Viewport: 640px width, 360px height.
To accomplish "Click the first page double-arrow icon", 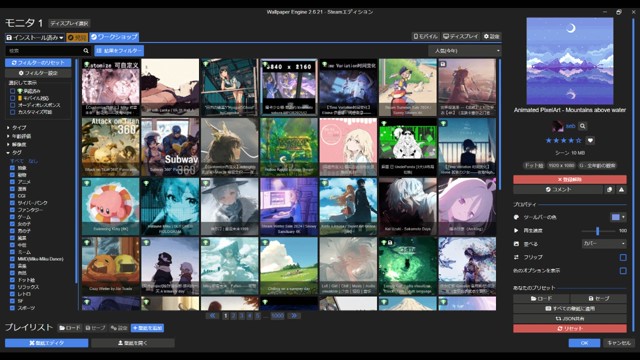I will coord(212,316).
